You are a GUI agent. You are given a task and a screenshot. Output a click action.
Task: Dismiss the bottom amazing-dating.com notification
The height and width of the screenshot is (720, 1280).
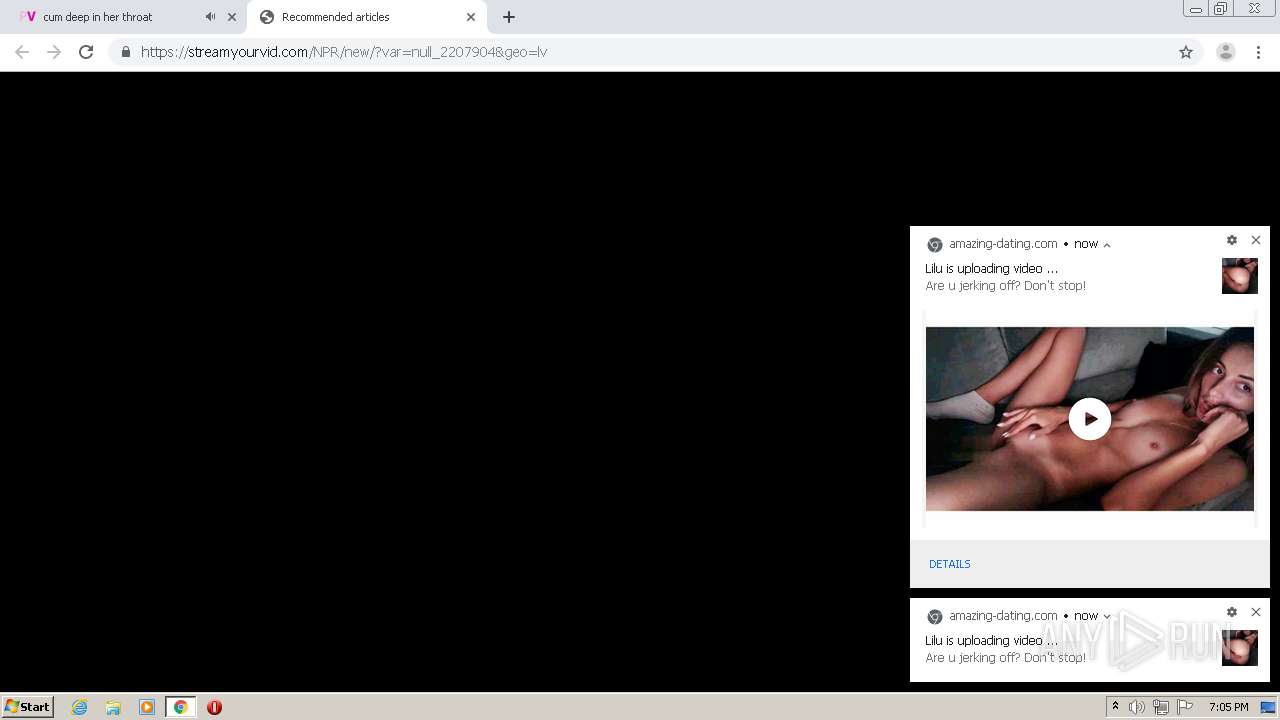(x=1256, y=612)
